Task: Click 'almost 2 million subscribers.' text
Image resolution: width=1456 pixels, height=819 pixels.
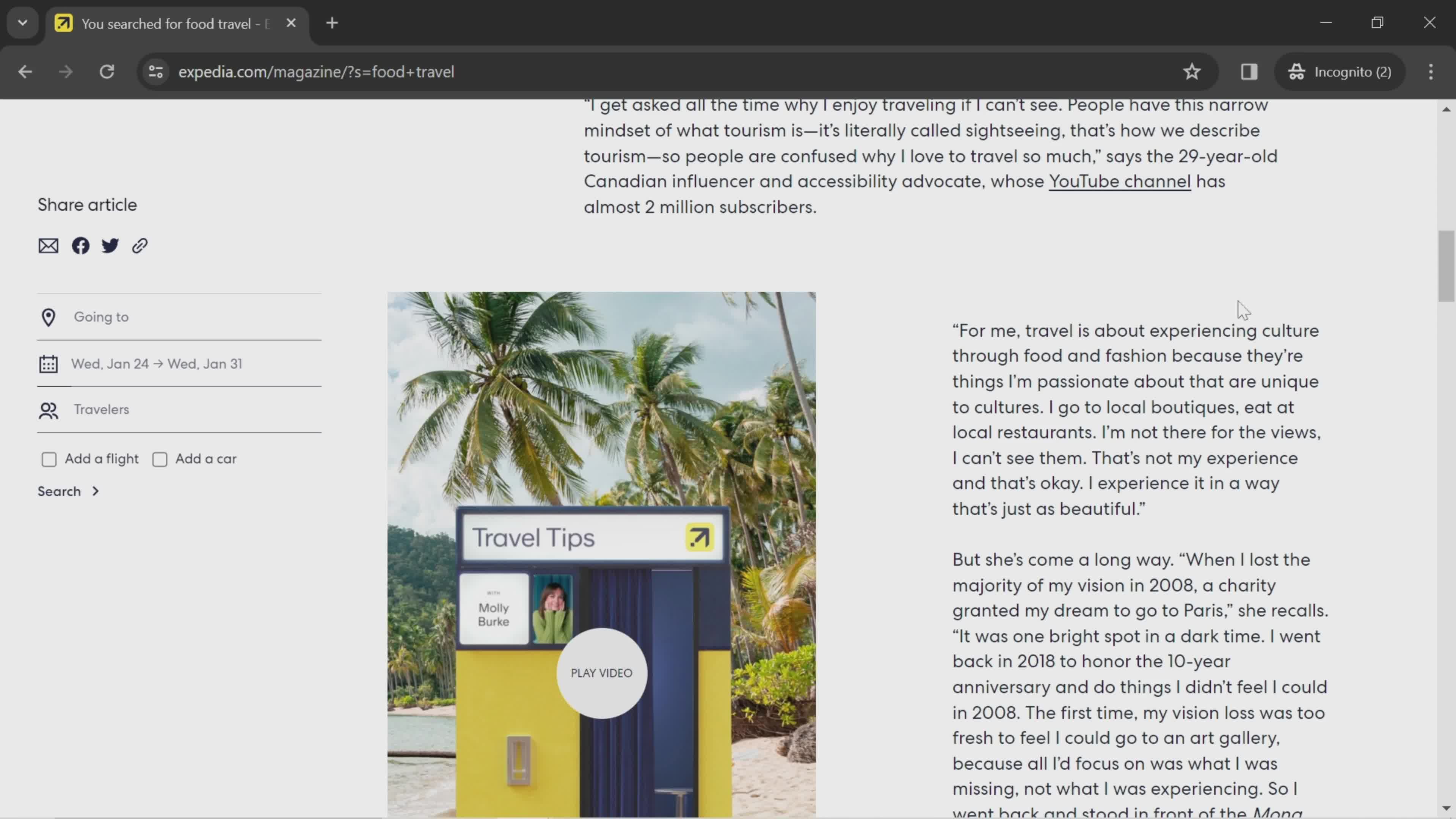Action: [700, 207]
